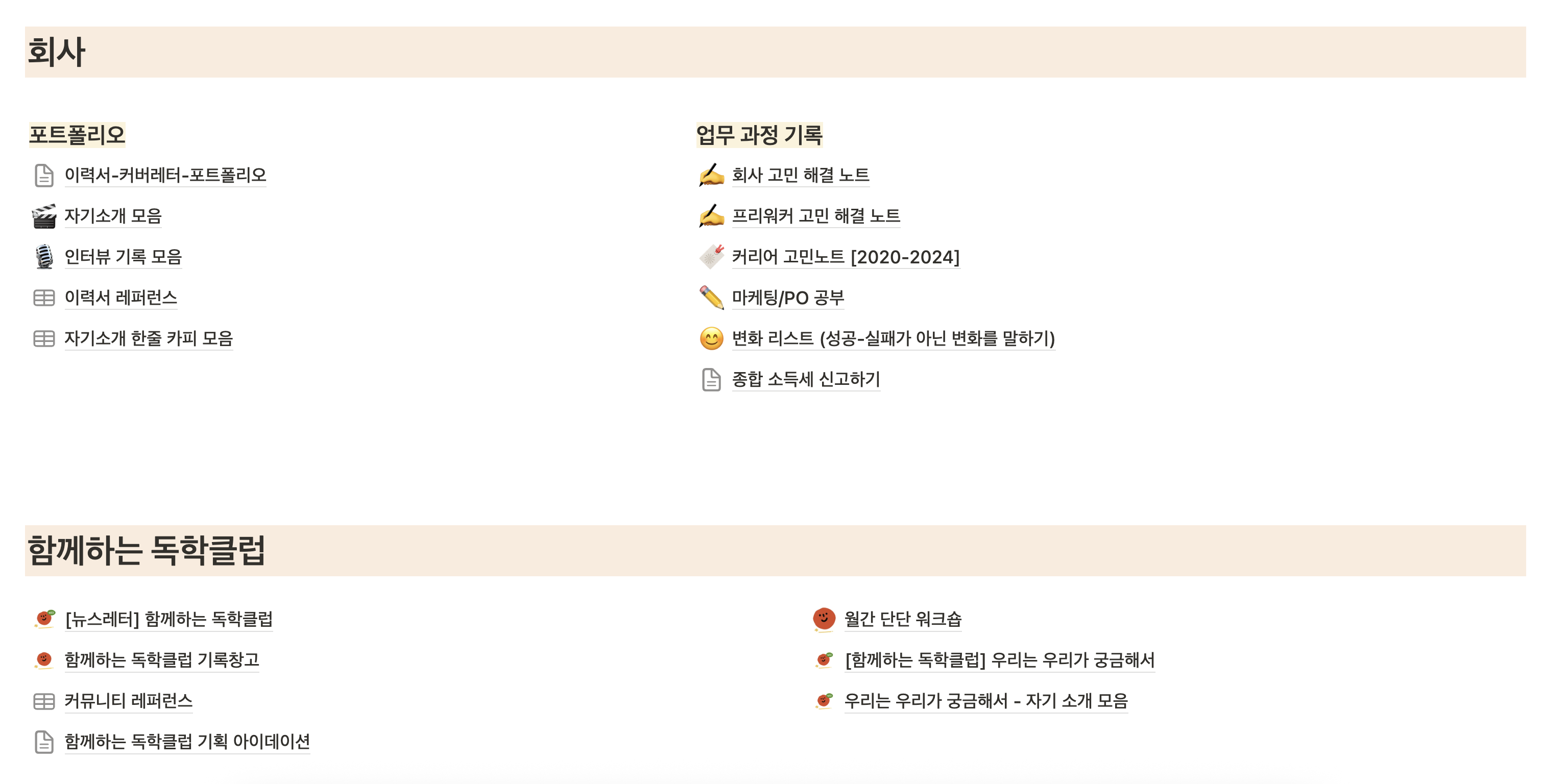The image size is (1542, 784).
Task: Open the 이력서-커버레터-포트폴리오 page
Action: (x=165, y=175)
